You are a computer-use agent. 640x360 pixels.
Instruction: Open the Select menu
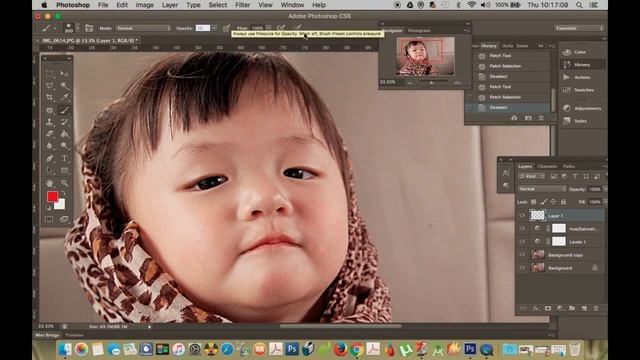click(x=218, y=5)
